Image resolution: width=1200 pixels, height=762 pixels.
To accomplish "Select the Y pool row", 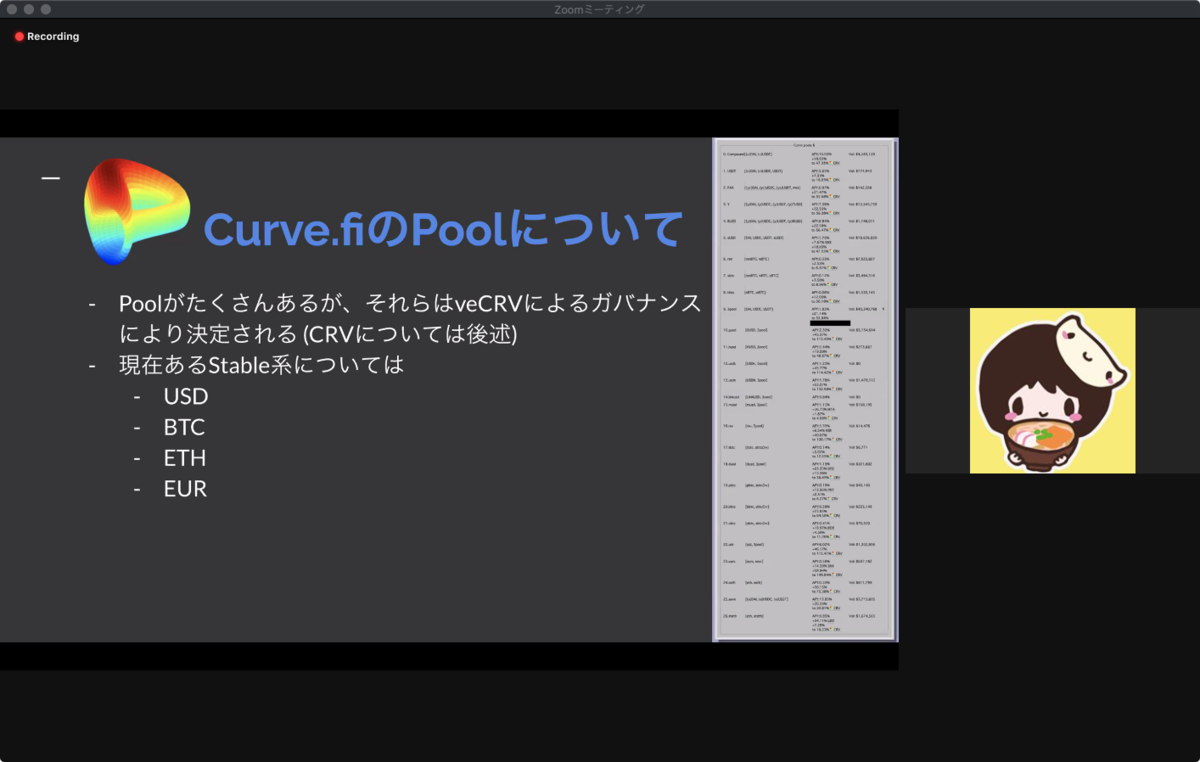I will pyautogui.click(x=725, y=204).
